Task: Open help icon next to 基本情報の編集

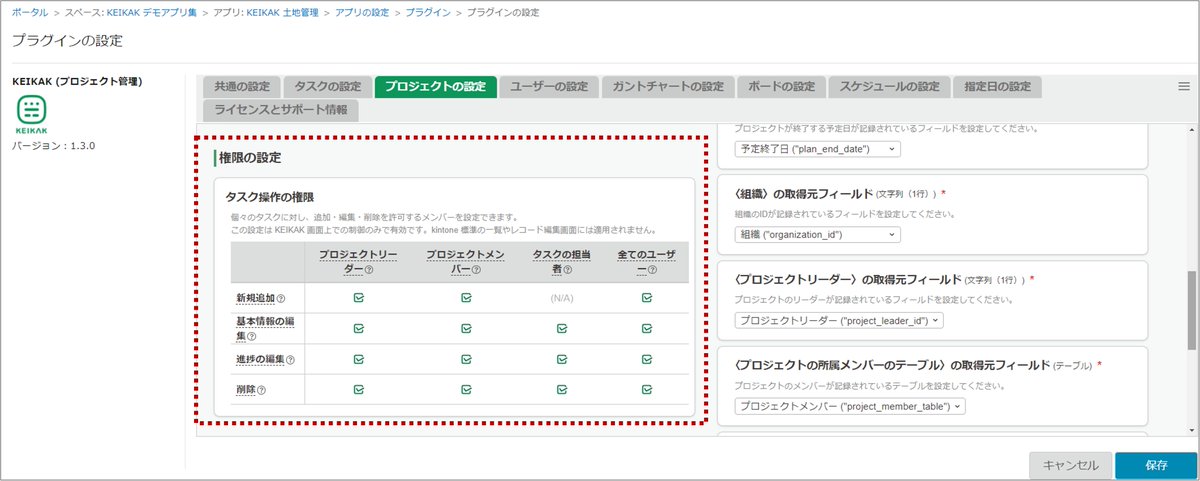Action: 251,337
